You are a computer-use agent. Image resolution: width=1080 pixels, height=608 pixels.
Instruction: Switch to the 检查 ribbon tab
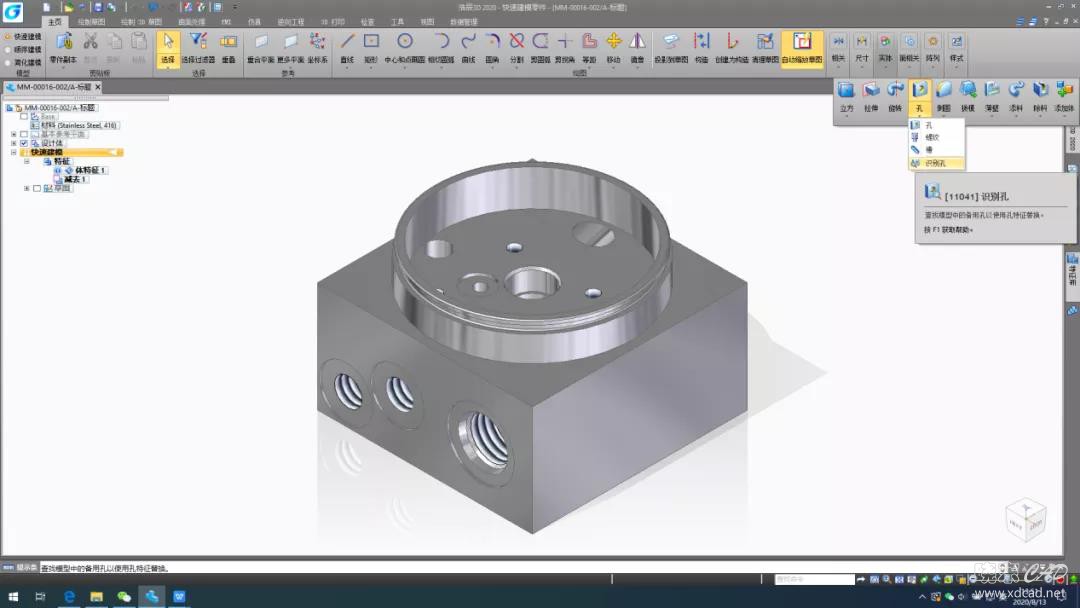pos(367,21)
